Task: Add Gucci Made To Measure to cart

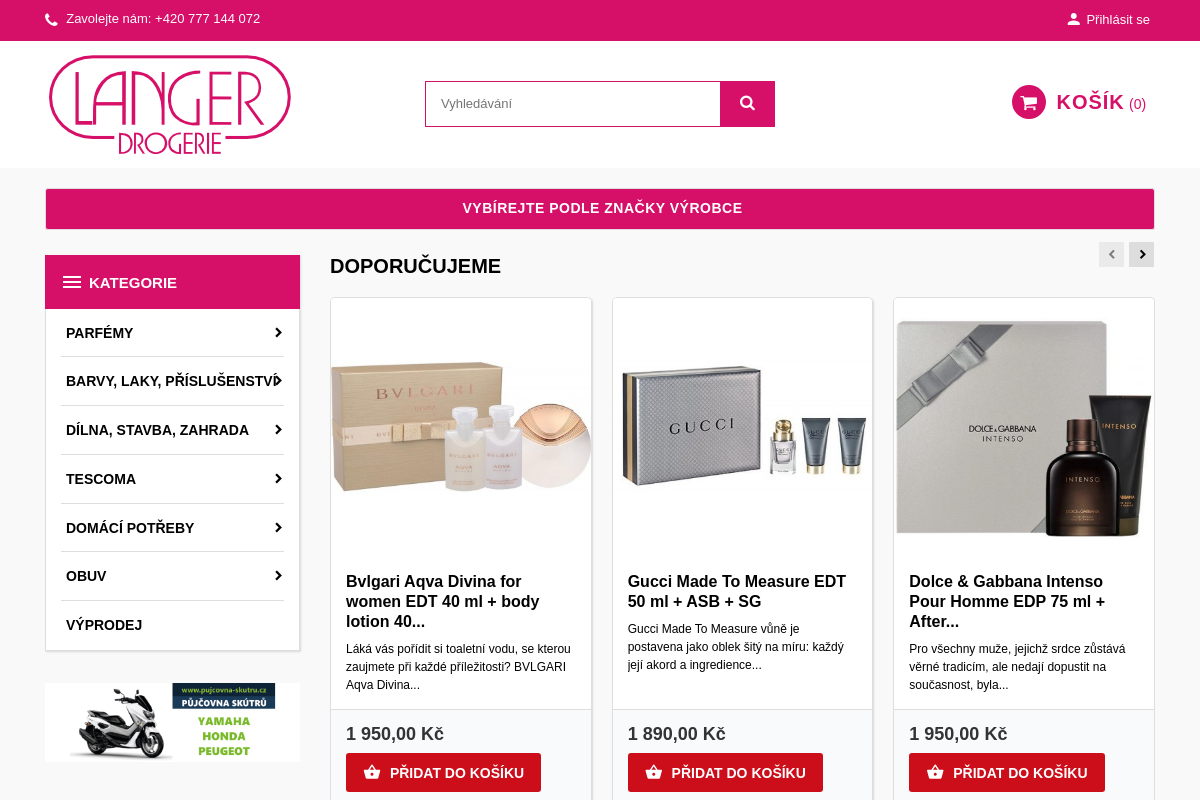Action: 725,772
